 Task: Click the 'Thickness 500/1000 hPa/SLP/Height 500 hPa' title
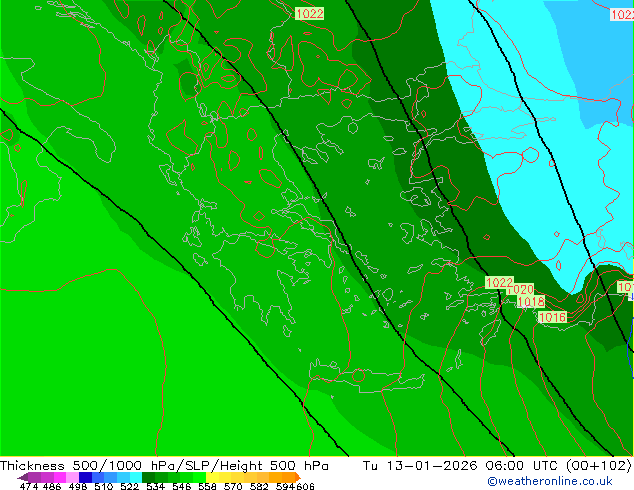pyautogui.click(x=164, y=466)
